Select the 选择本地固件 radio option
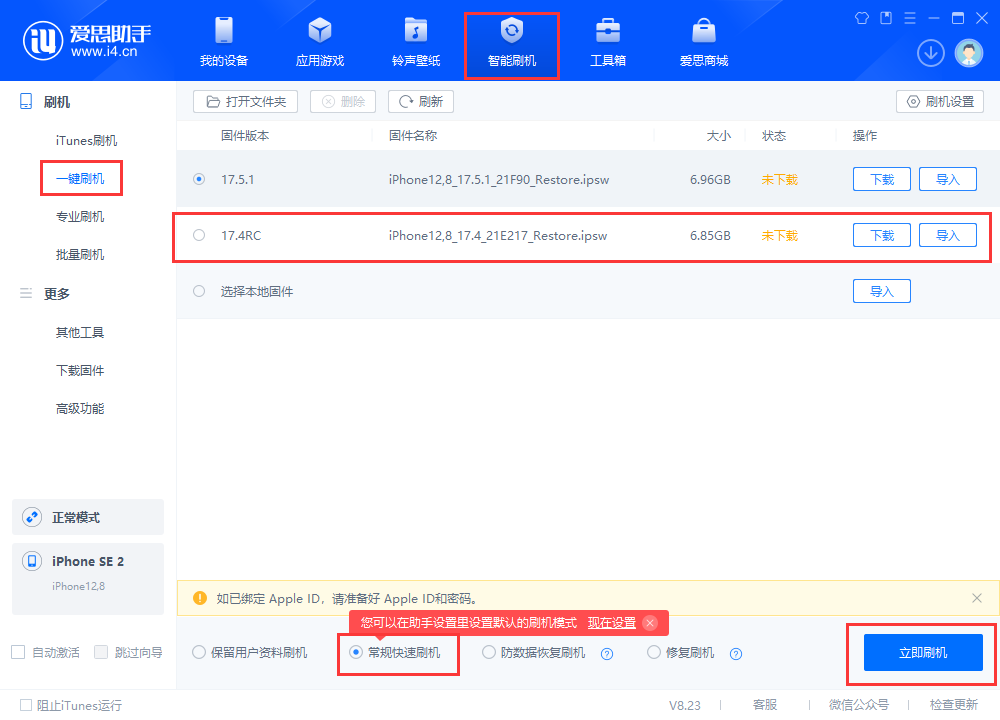 (x=199, y=291)
